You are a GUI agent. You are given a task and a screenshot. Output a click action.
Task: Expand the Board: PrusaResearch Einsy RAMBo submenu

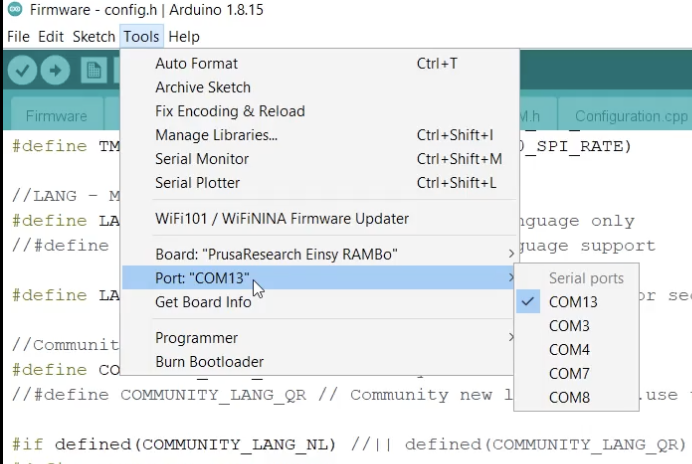click(x=319, y=254)
